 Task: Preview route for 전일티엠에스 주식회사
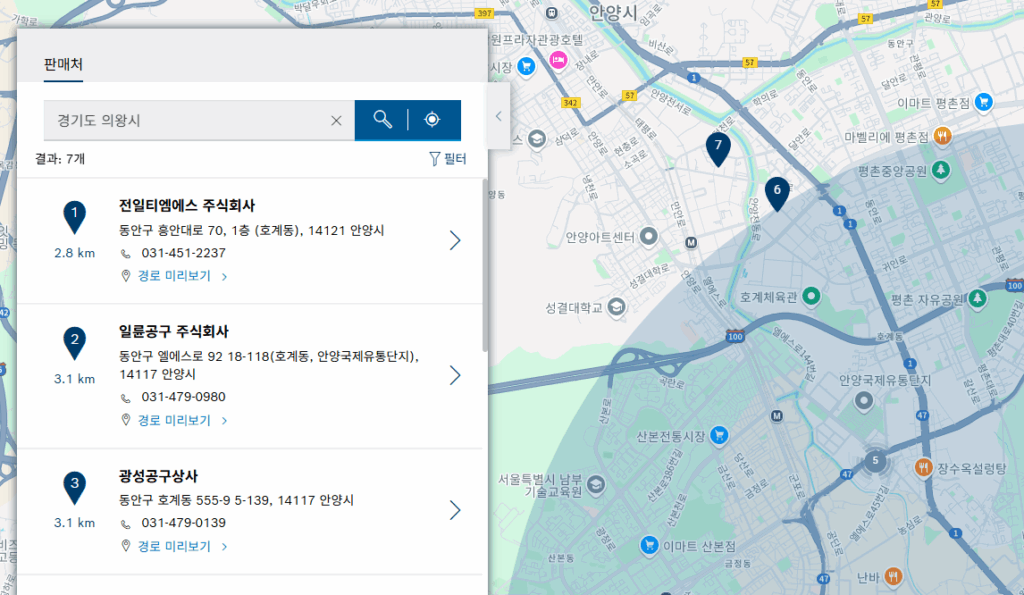point(174,276)
